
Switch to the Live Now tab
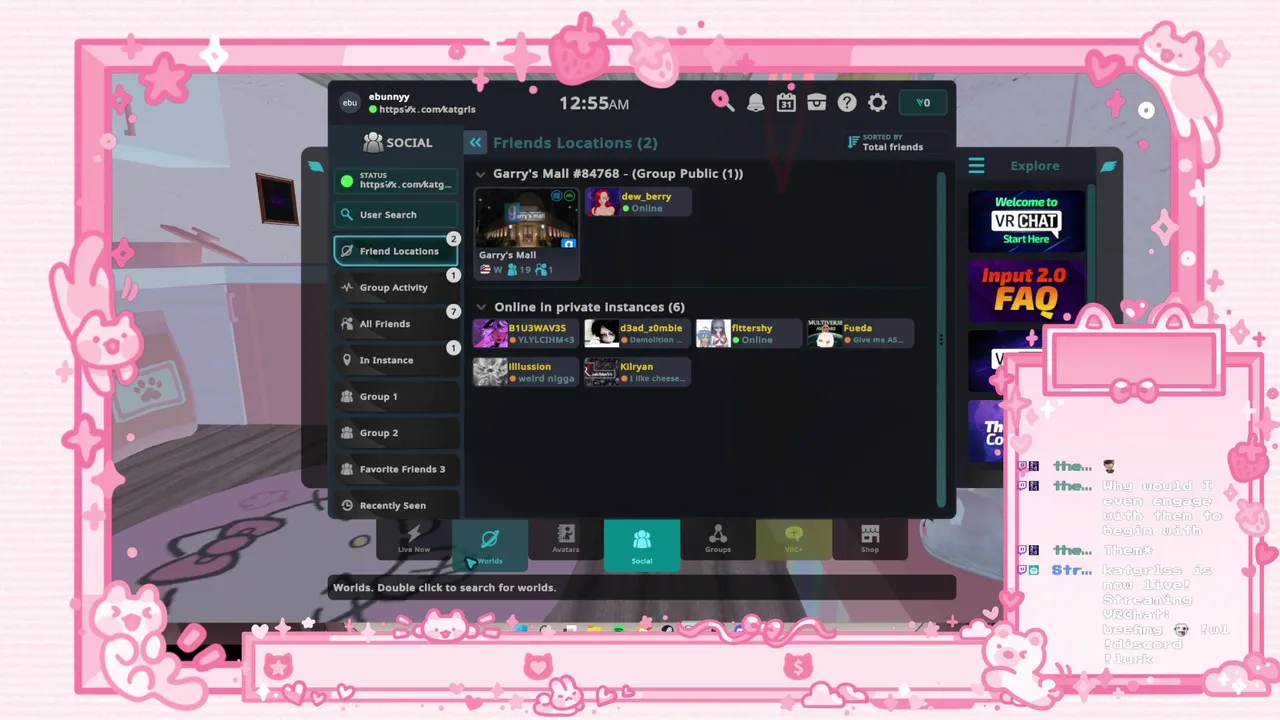point(414,538)
